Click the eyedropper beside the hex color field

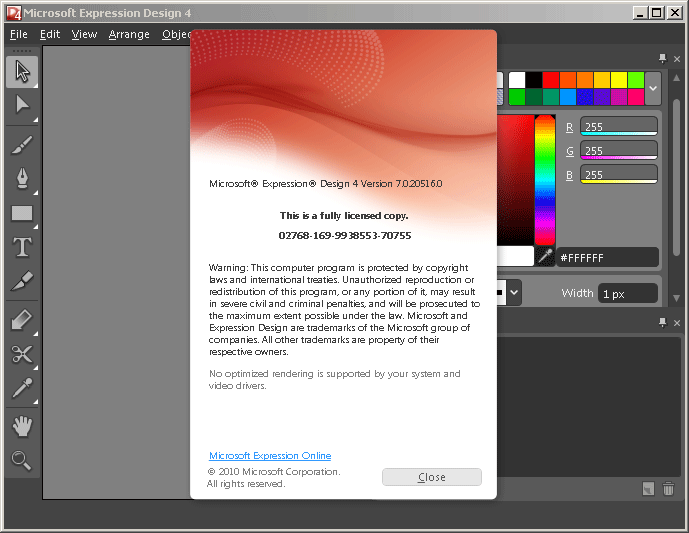545,256
